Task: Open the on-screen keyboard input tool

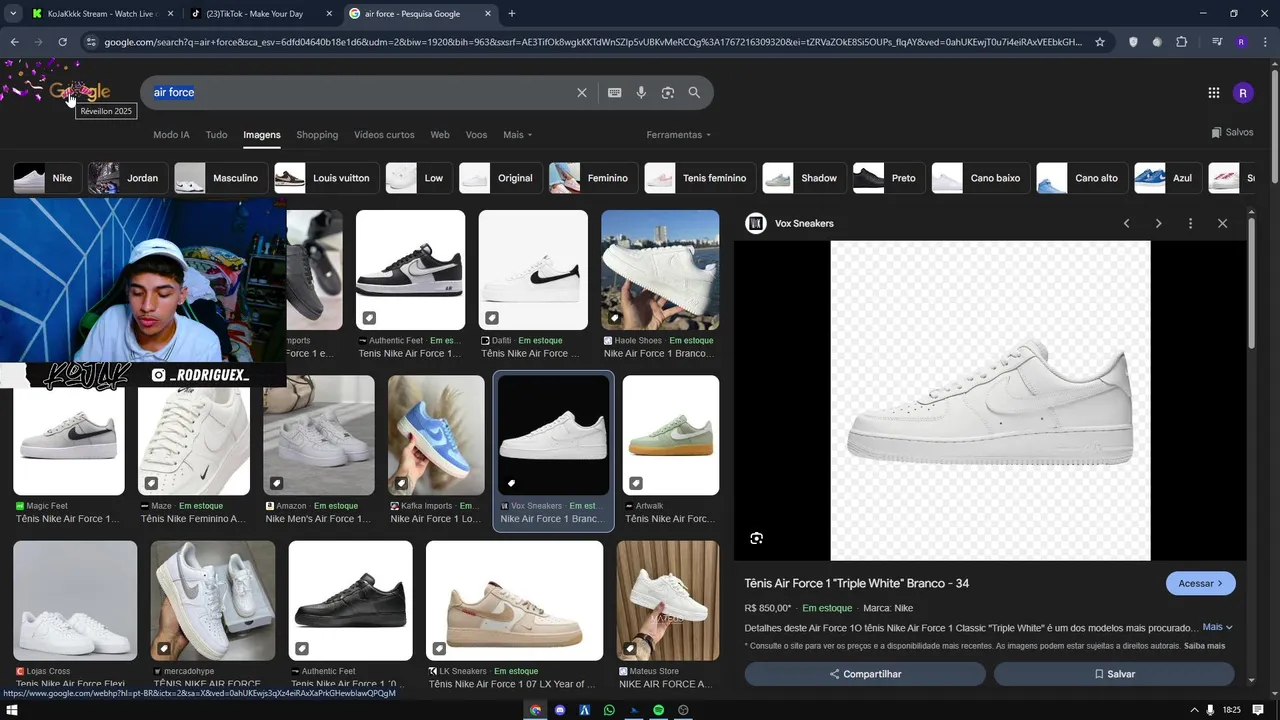Action: point(615,93)
